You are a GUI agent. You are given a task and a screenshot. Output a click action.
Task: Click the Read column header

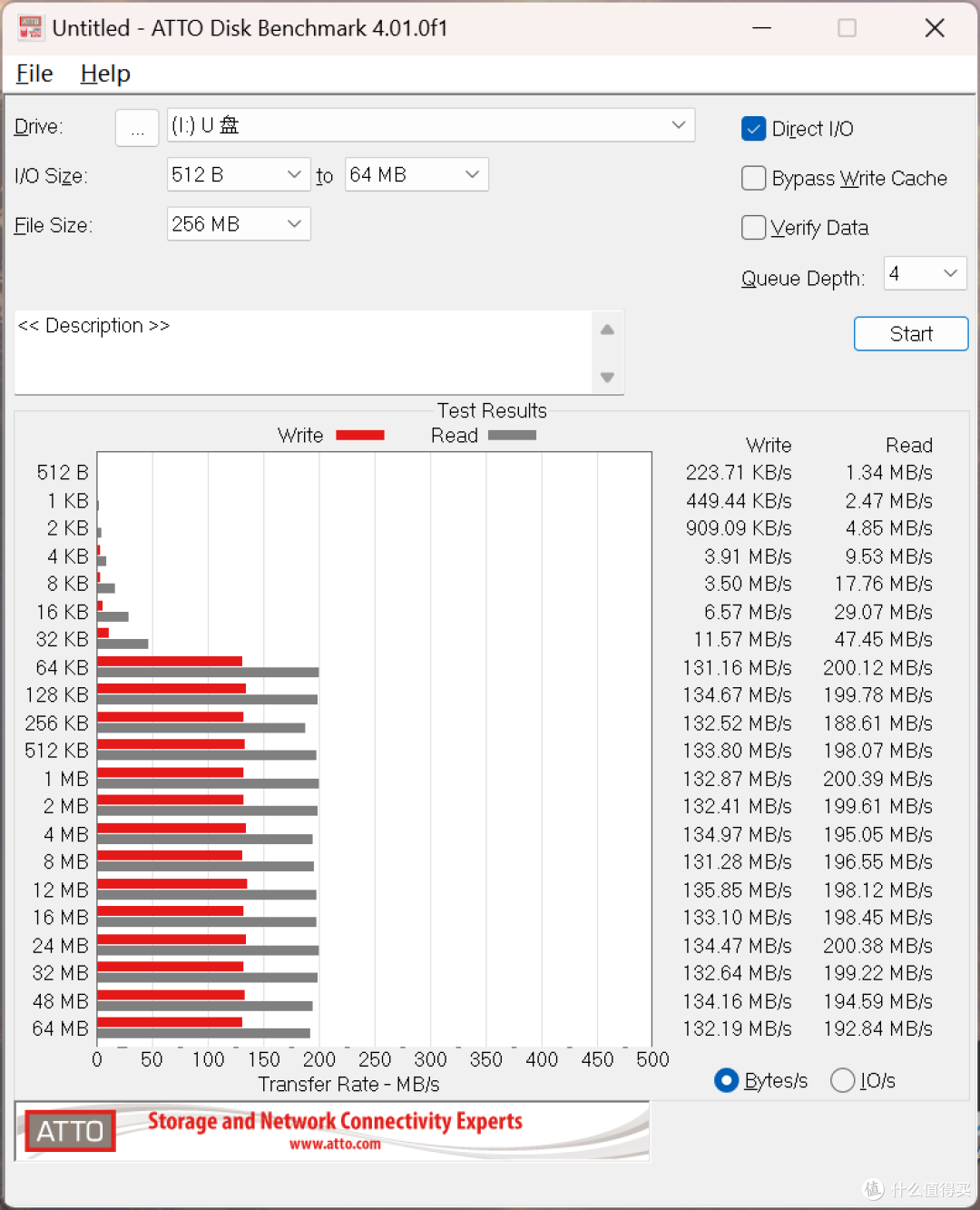[909, 446]
